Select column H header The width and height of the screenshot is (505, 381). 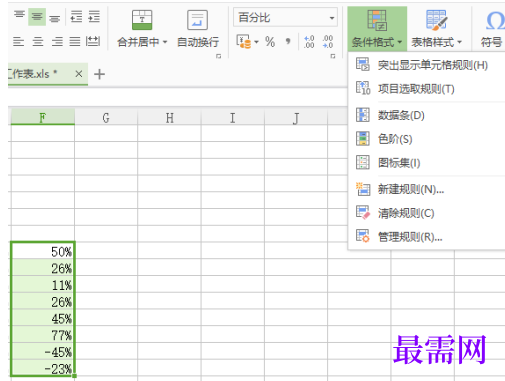tap(169, 117)
